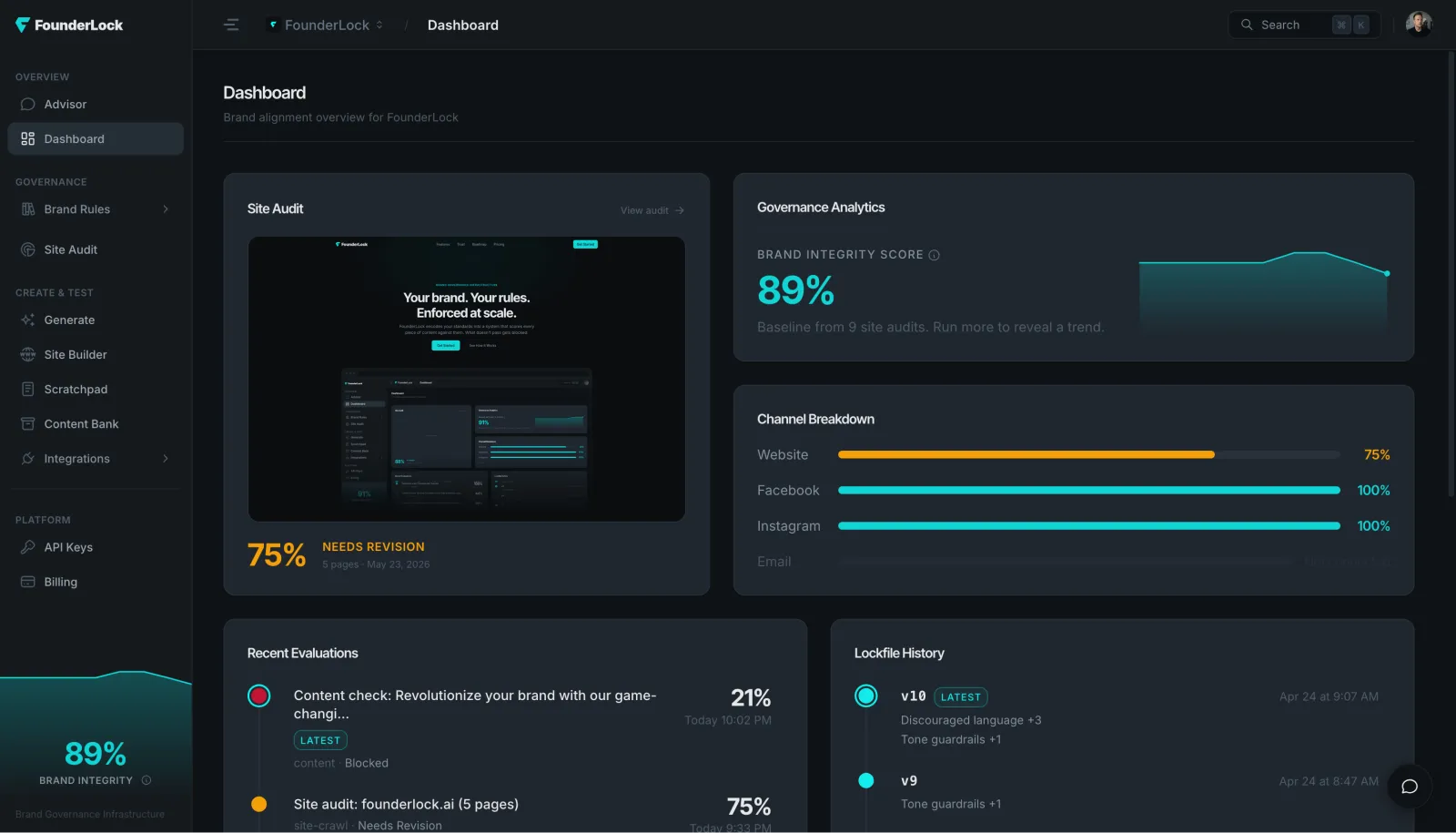Select Dashboard in the sidebar

[96, 138]
